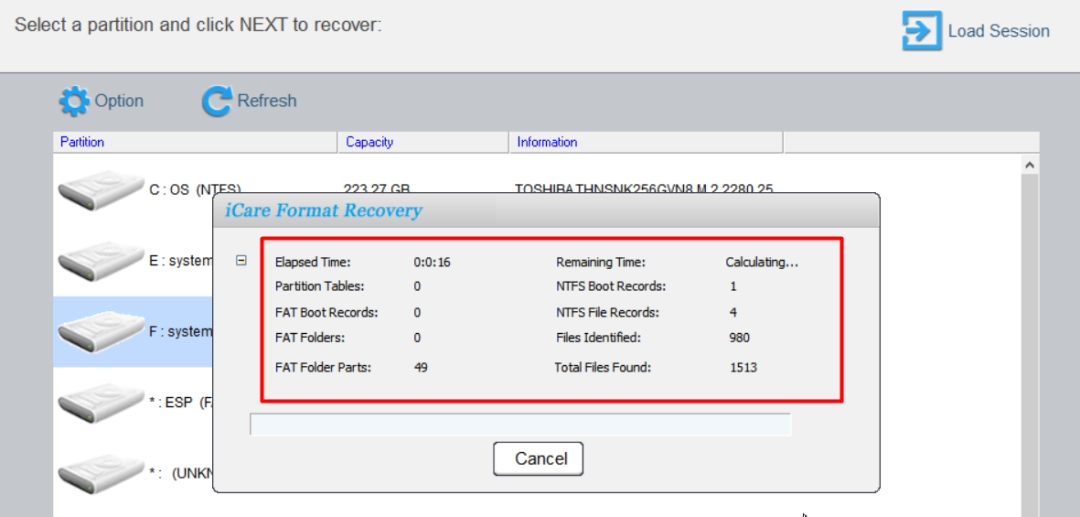
Task: Click the Option gear icon
Action: pos(74,101)
